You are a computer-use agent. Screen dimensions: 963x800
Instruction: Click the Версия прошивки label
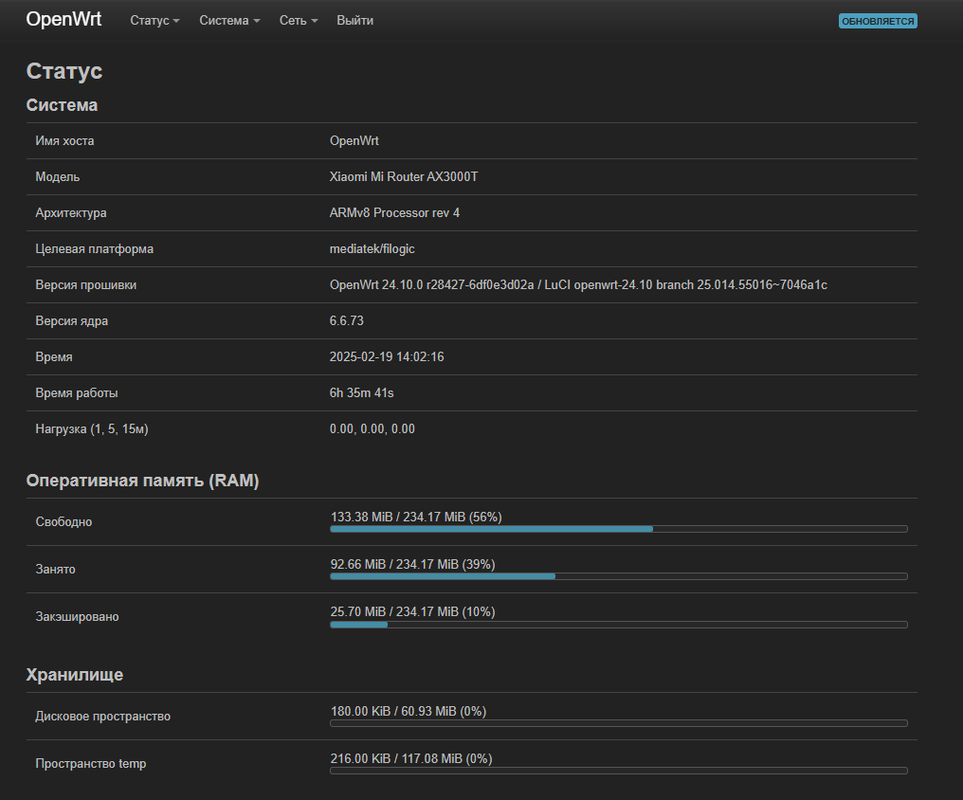click(x=85, y=285)
